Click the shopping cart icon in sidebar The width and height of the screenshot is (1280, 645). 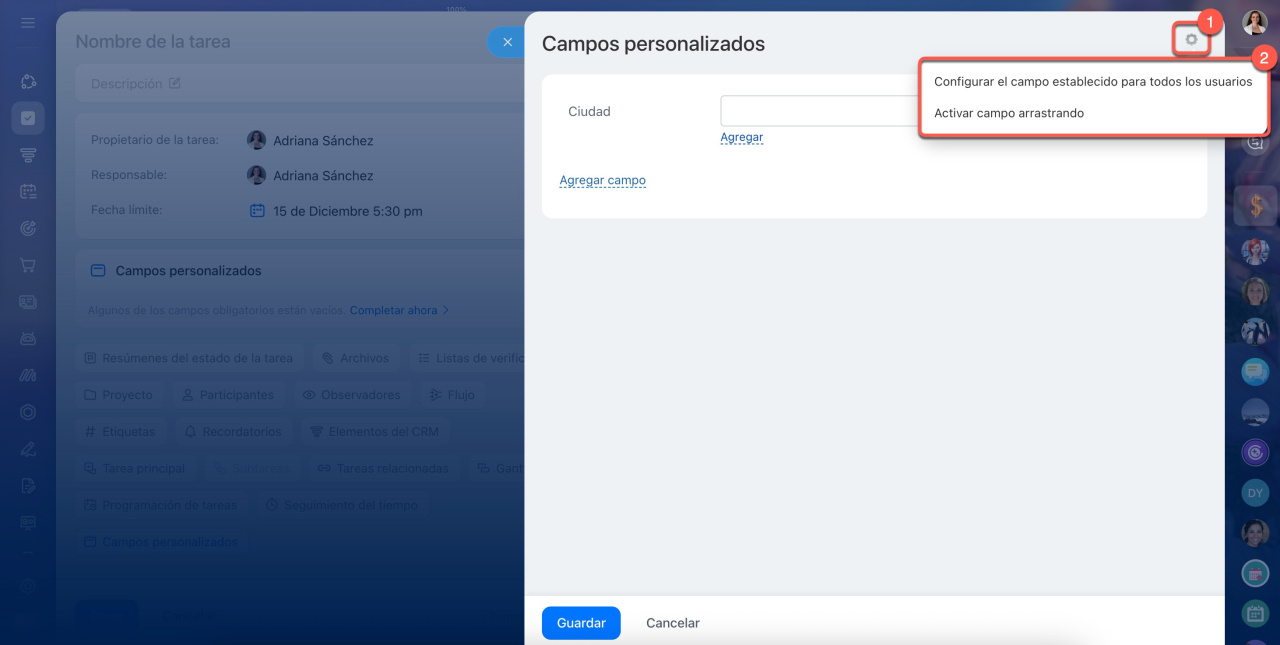(28, 265)
